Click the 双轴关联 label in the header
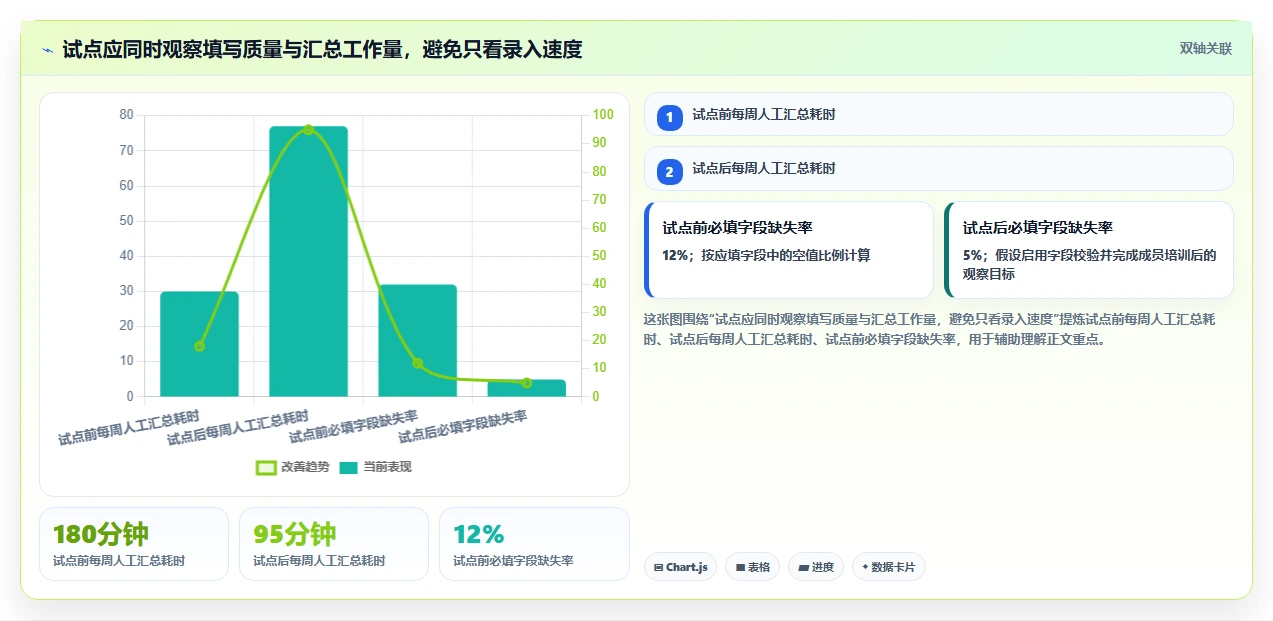This screenshot has height=621, width=1273. (1206, 49)
